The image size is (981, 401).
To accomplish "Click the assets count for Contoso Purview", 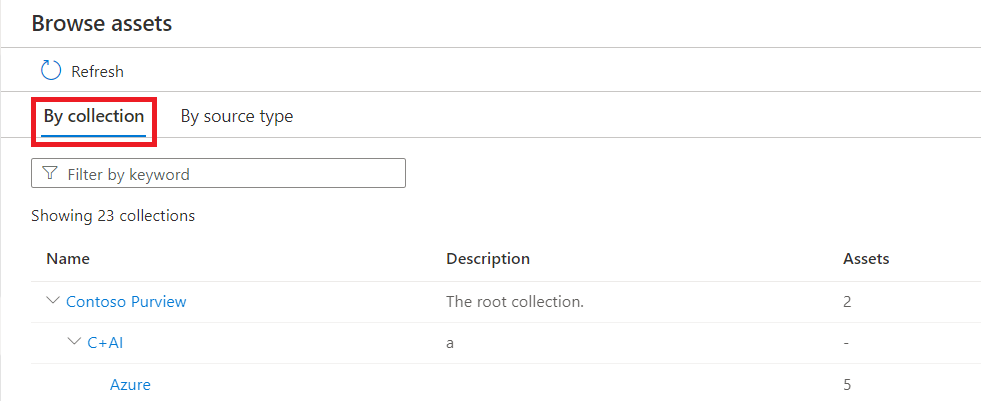I will tap(848, 301).
